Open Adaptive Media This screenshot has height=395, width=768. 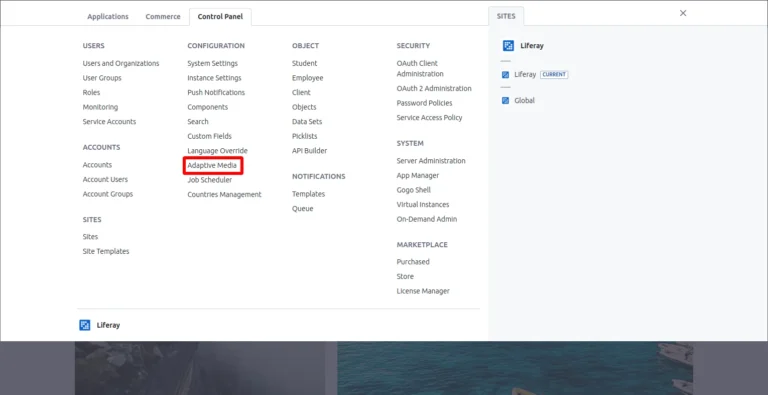pos(212,166)
